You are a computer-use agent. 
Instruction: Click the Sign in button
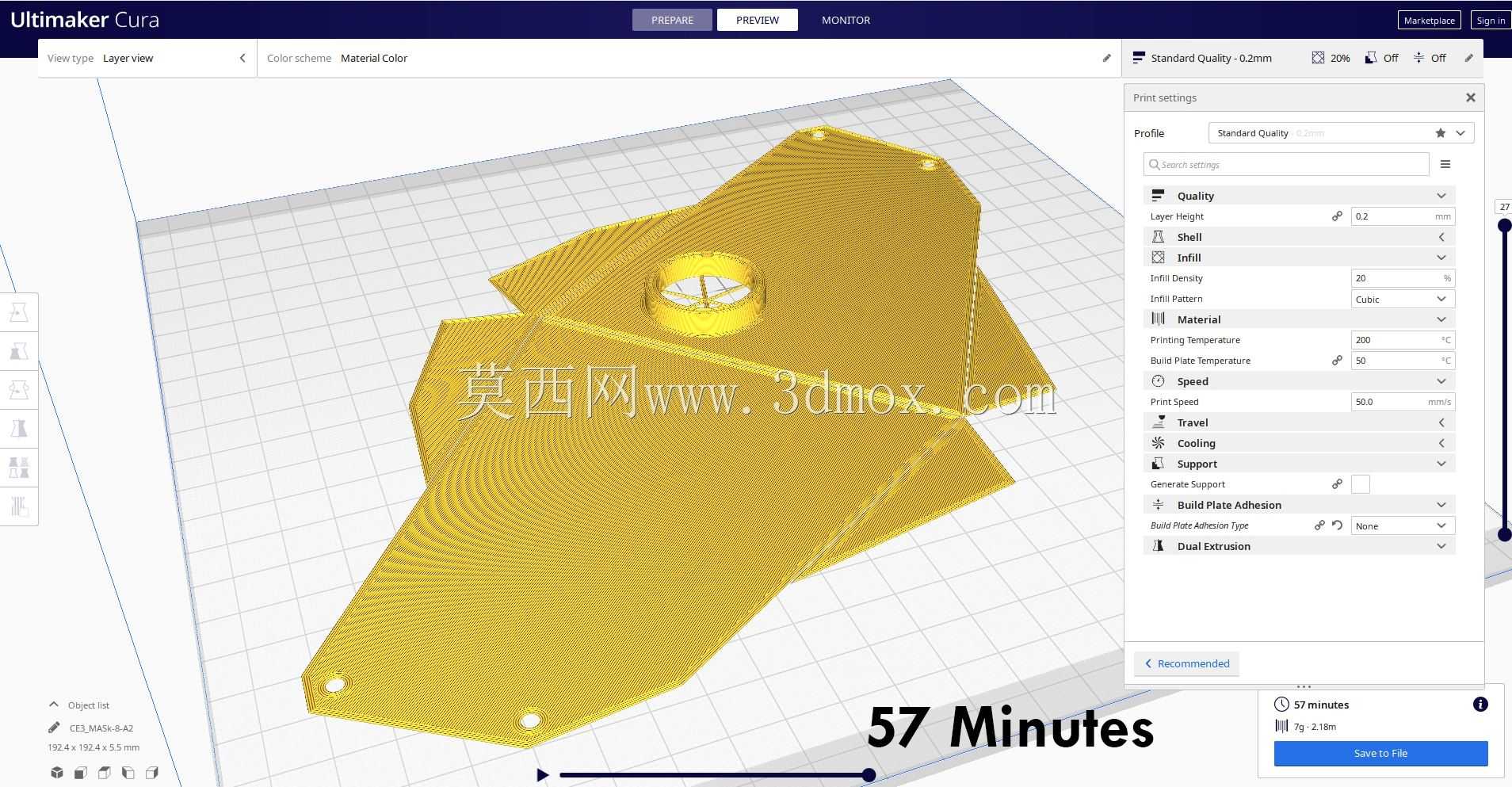1490,21
